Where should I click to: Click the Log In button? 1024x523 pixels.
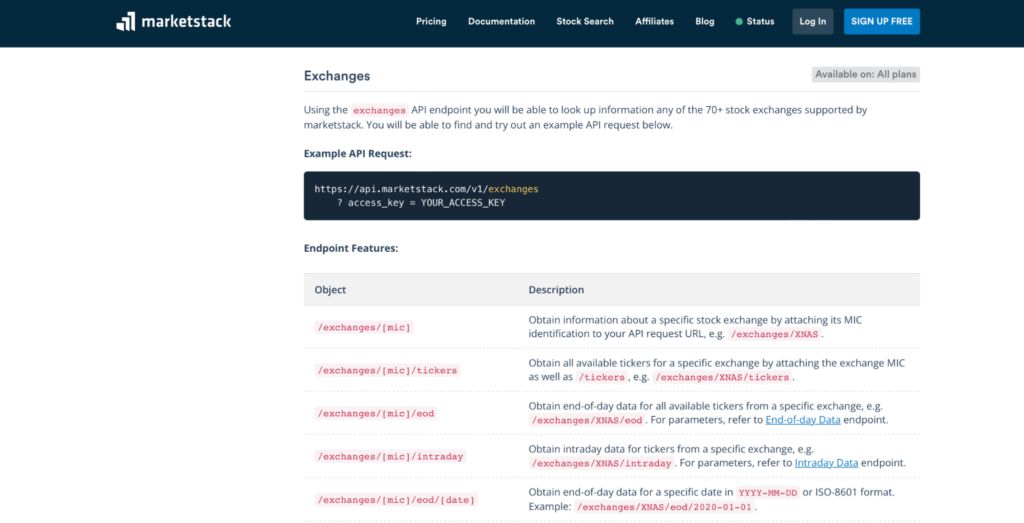click(x=812, y=22)
